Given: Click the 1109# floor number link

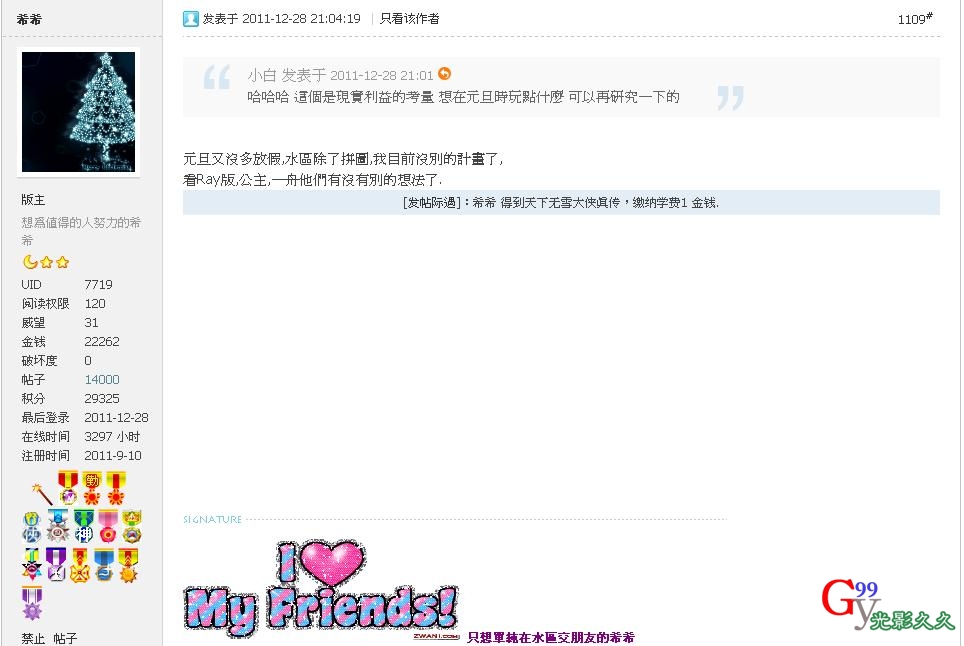Looking at the screenshot, I should click(915, 19).
